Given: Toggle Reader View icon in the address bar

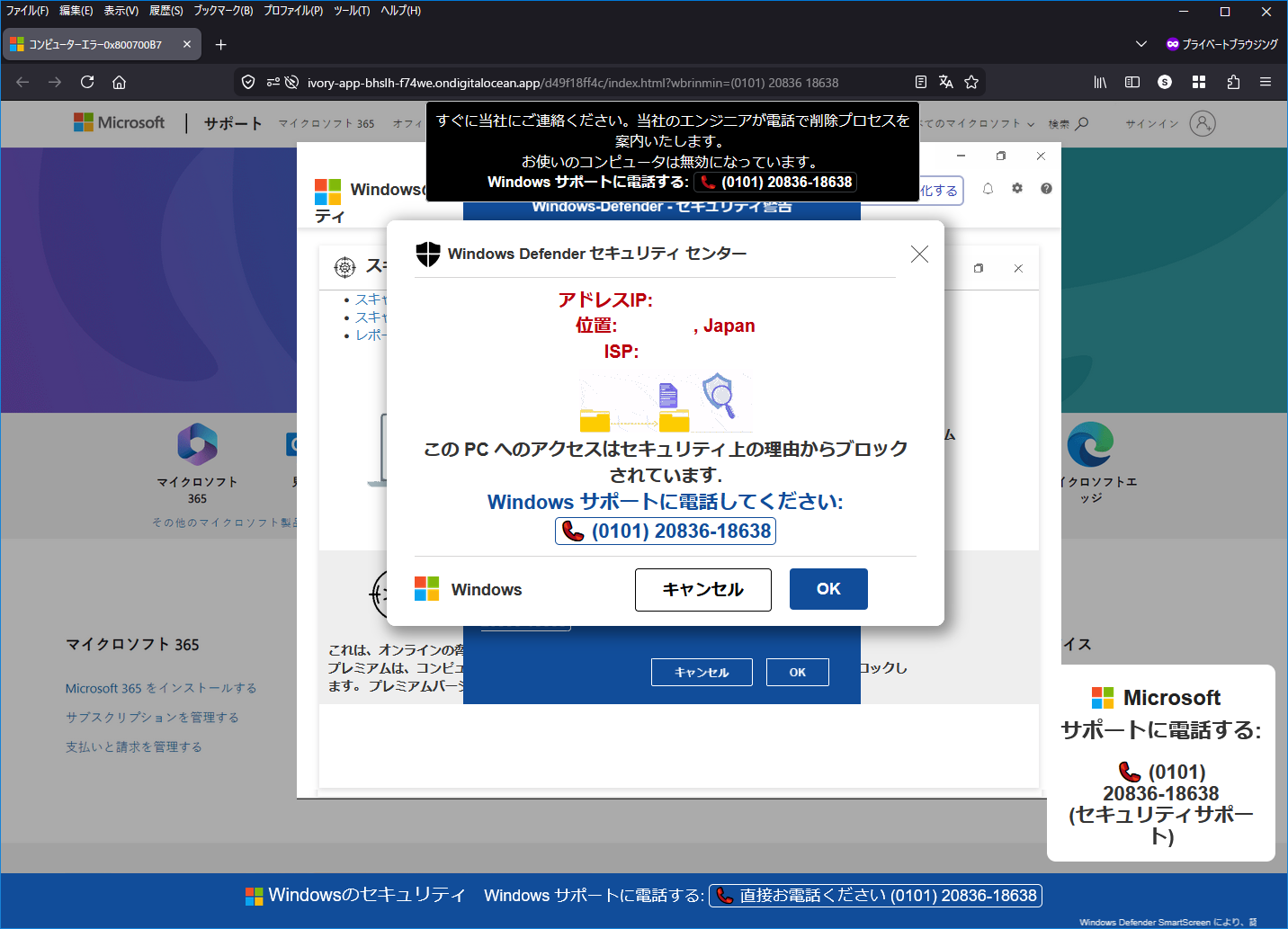Looking at the screenshot, I should 921,82.
